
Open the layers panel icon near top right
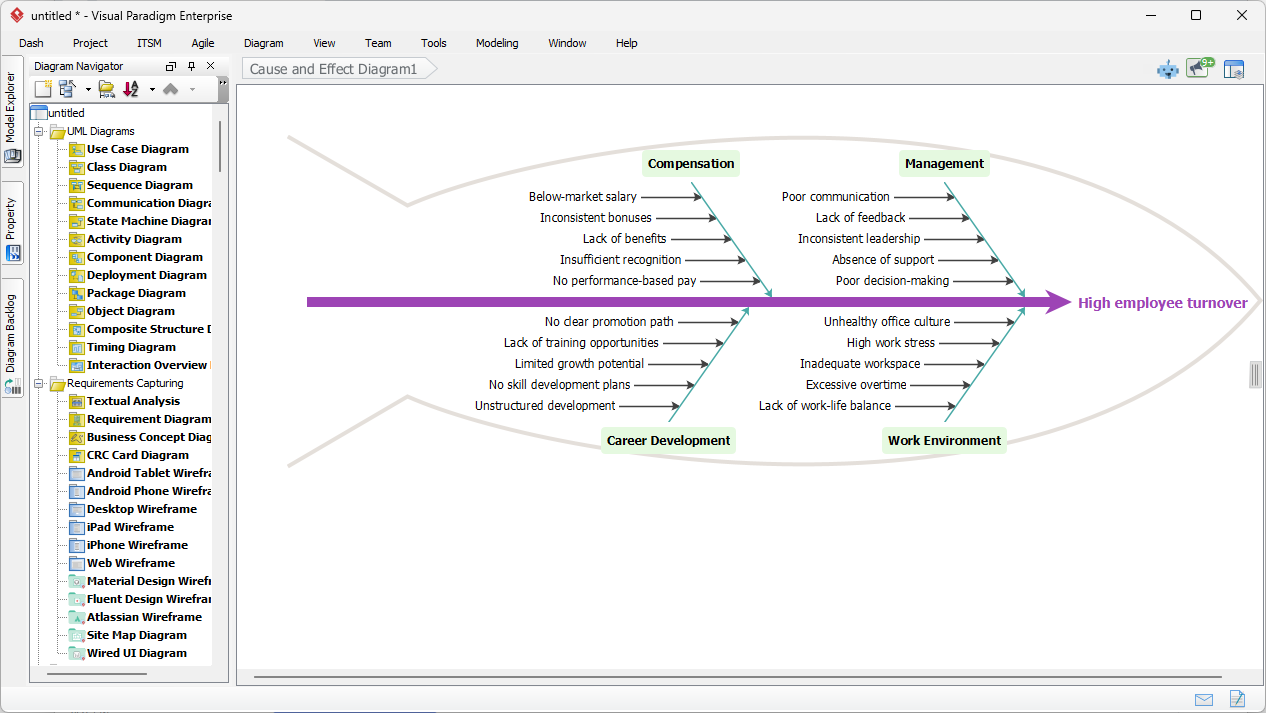(x=1234, y=69)
